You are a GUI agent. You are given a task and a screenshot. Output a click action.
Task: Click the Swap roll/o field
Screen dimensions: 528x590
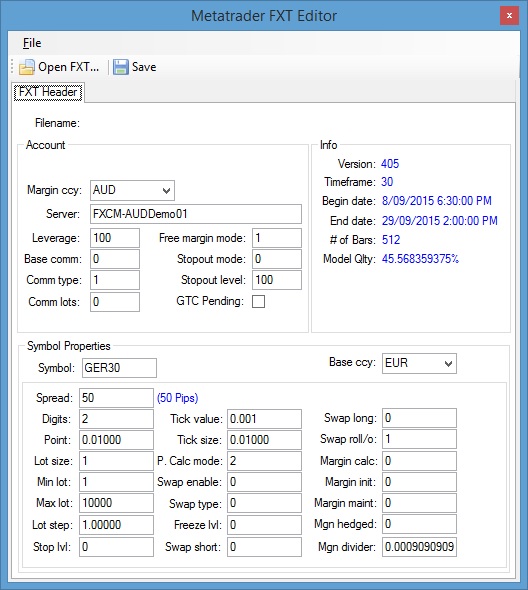pyautogui.click(x=419, y=439)
